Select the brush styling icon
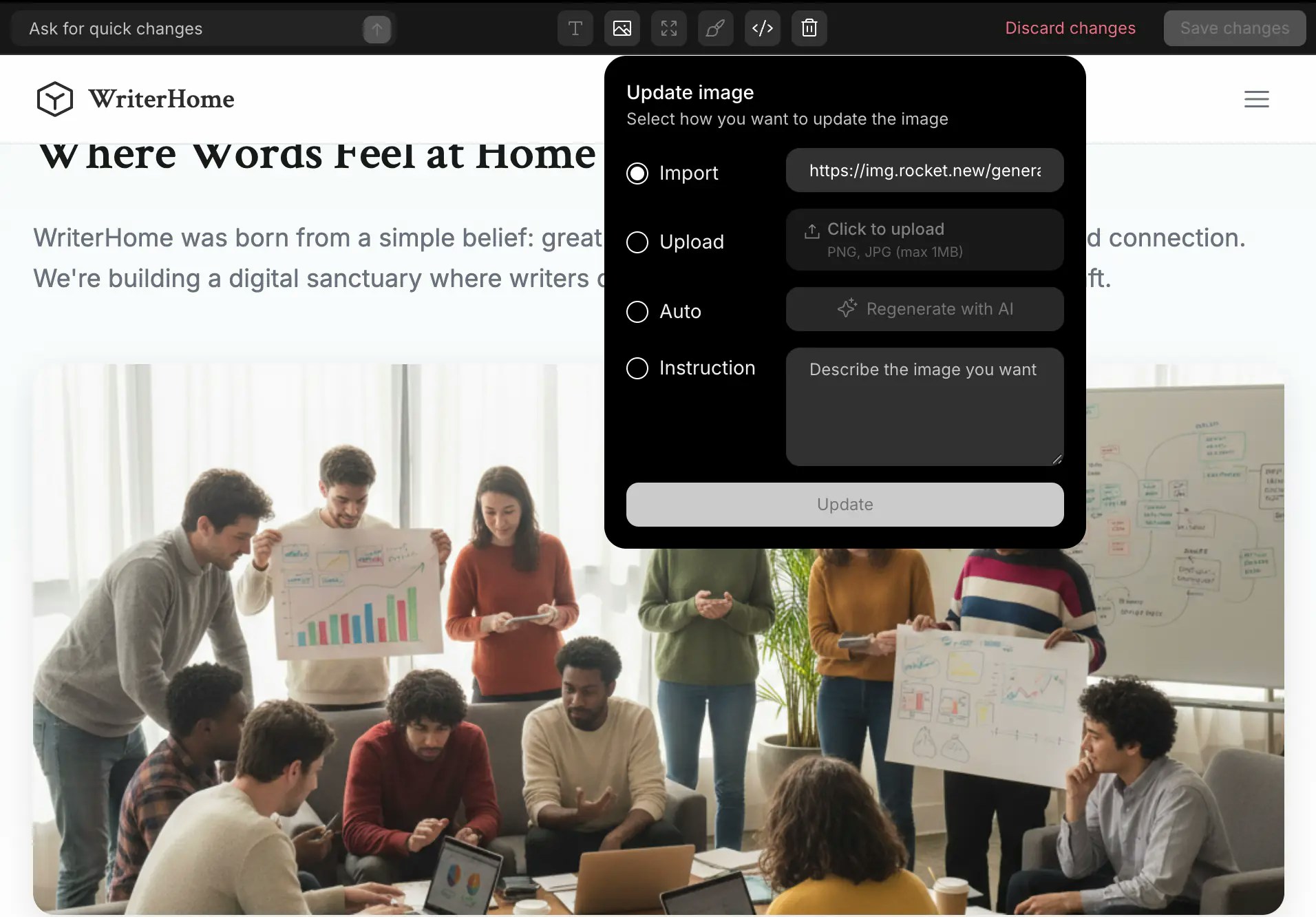Image resolution: width=1316 pixels, height=917 pixels. (714, 28)
